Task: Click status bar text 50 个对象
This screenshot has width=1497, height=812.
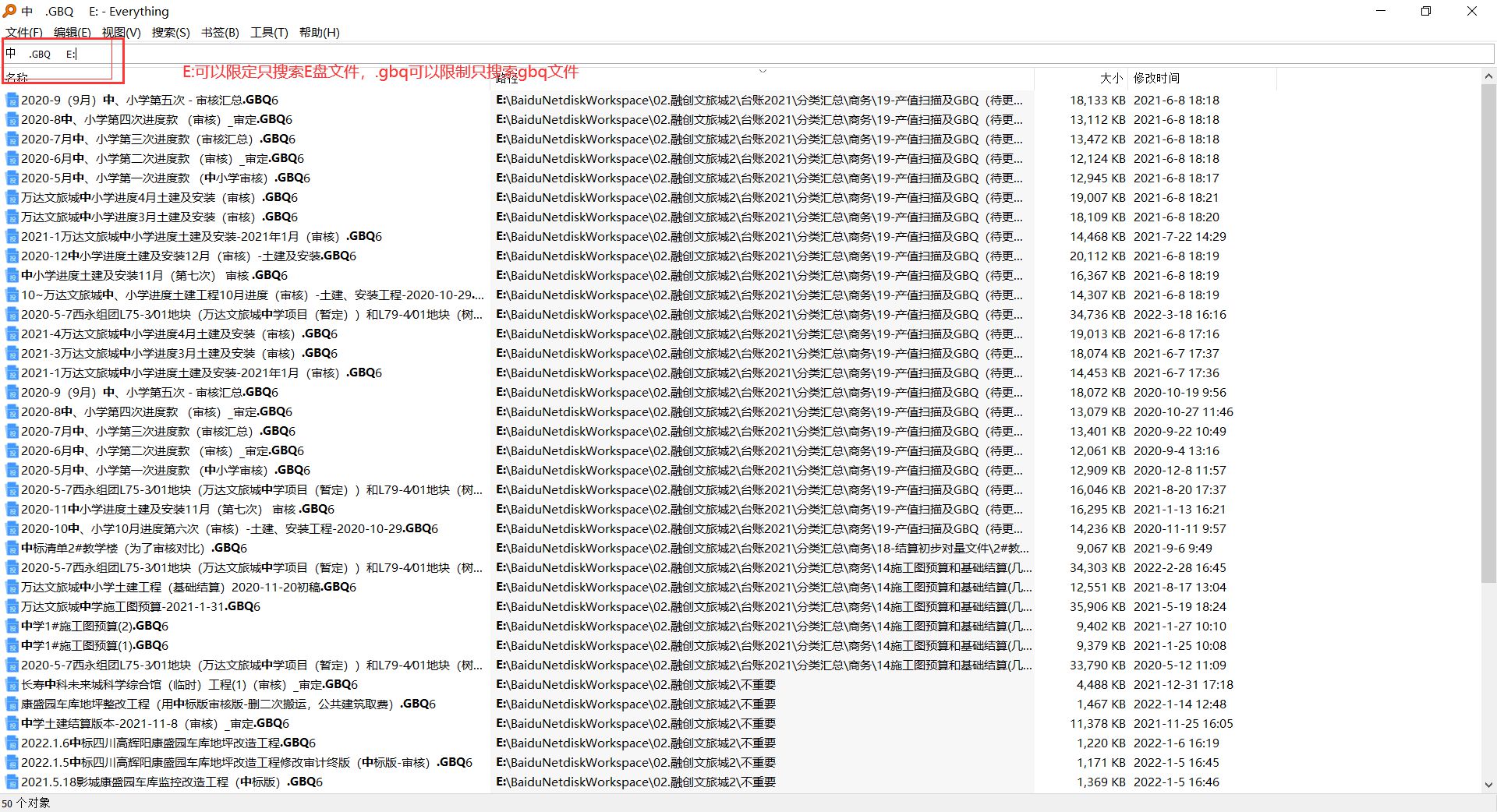Action: click(x=26, y=803)
